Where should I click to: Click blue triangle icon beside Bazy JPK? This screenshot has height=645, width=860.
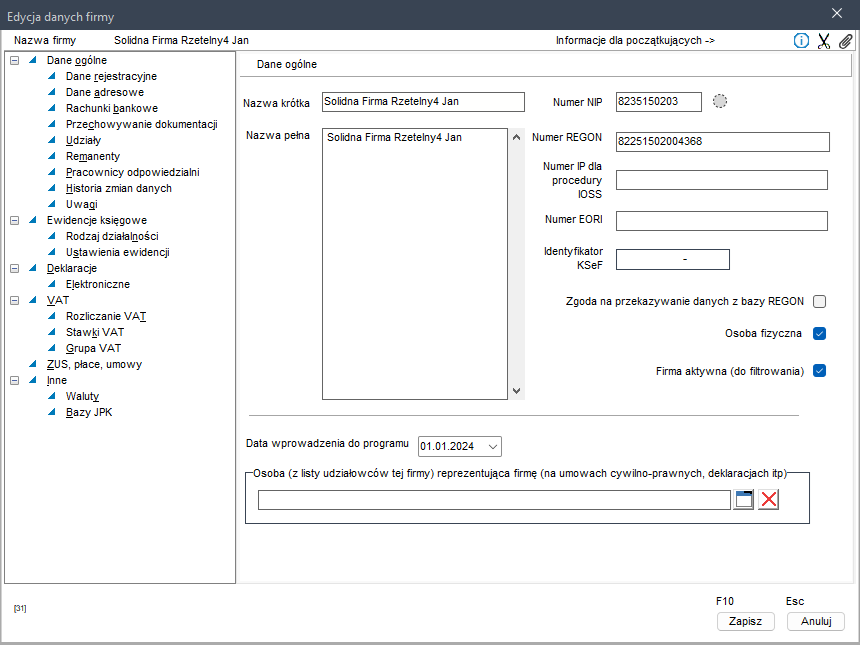pos(52,411)
